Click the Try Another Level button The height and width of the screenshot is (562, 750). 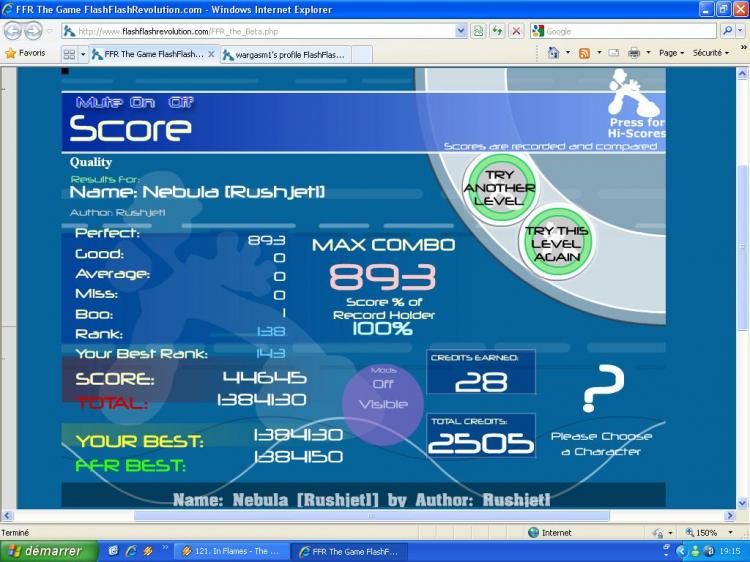tap(500, 187)
